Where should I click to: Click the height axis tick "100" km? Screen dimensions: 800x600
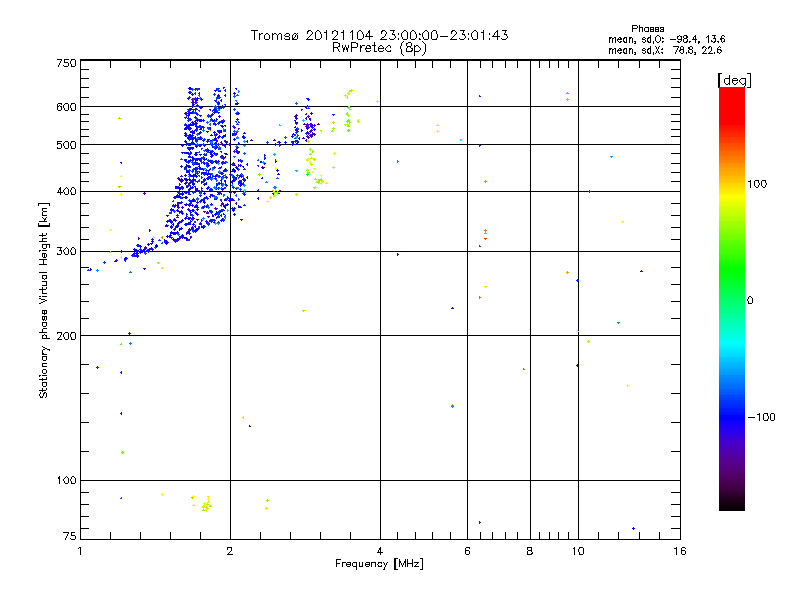tap(66, 480)
